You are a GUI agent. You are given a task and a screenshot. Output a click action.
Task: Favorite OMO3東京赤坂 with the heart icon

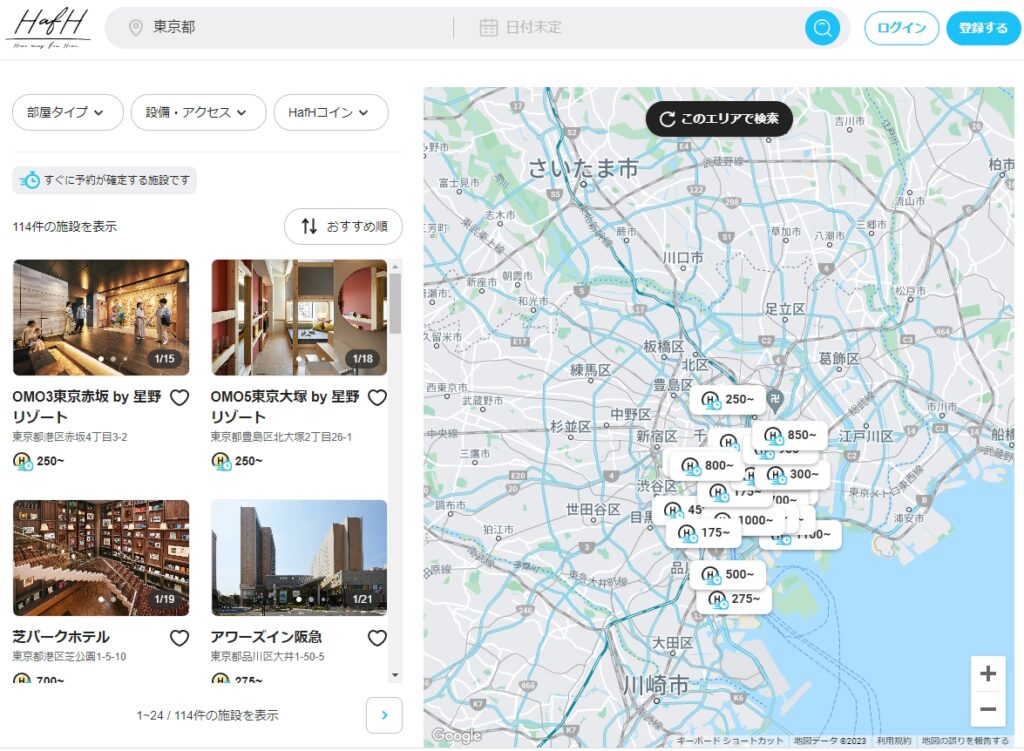(180, 397)
